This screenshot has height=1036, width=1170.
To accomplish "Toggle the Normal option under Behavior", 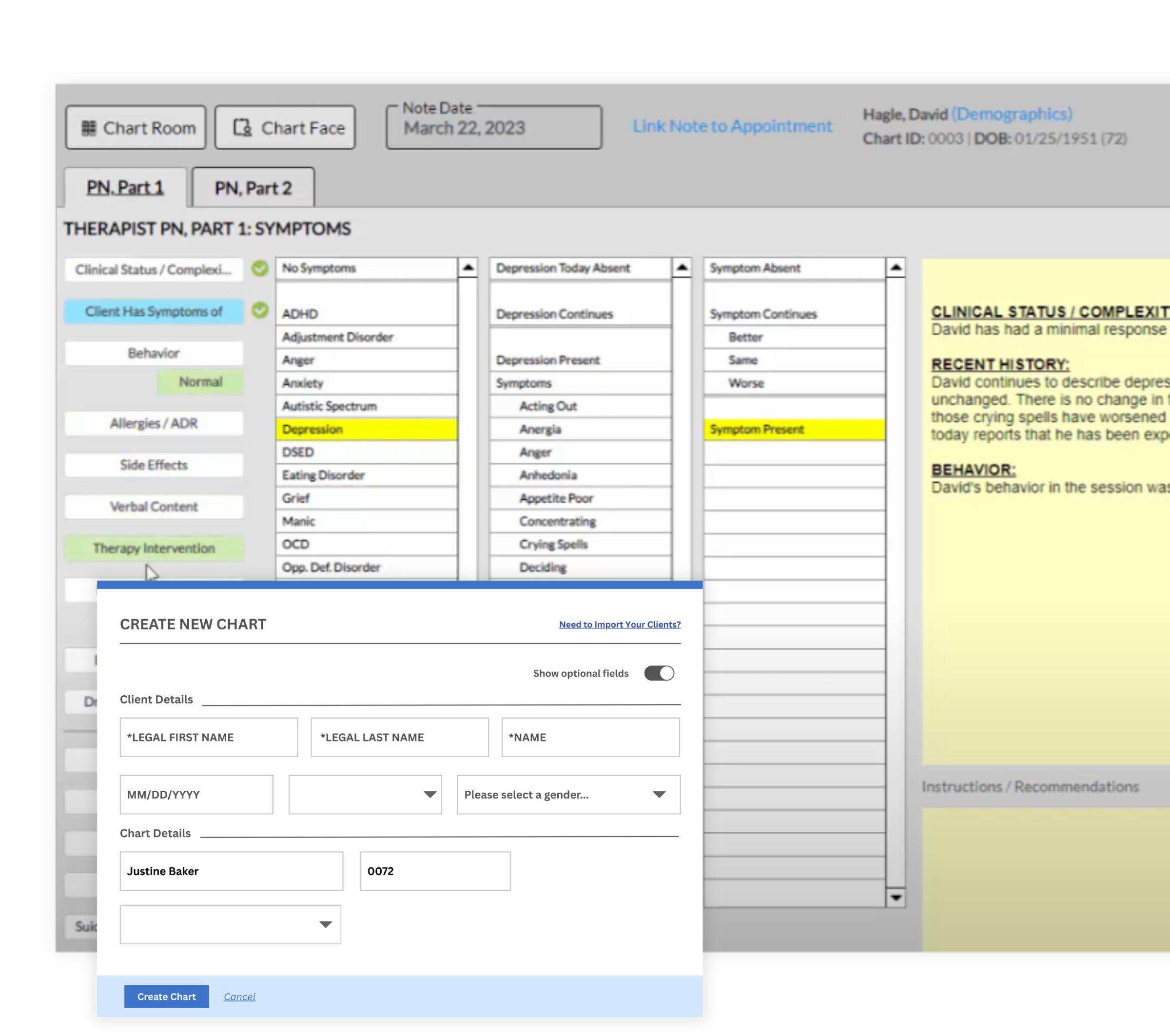I will point(199,382).
